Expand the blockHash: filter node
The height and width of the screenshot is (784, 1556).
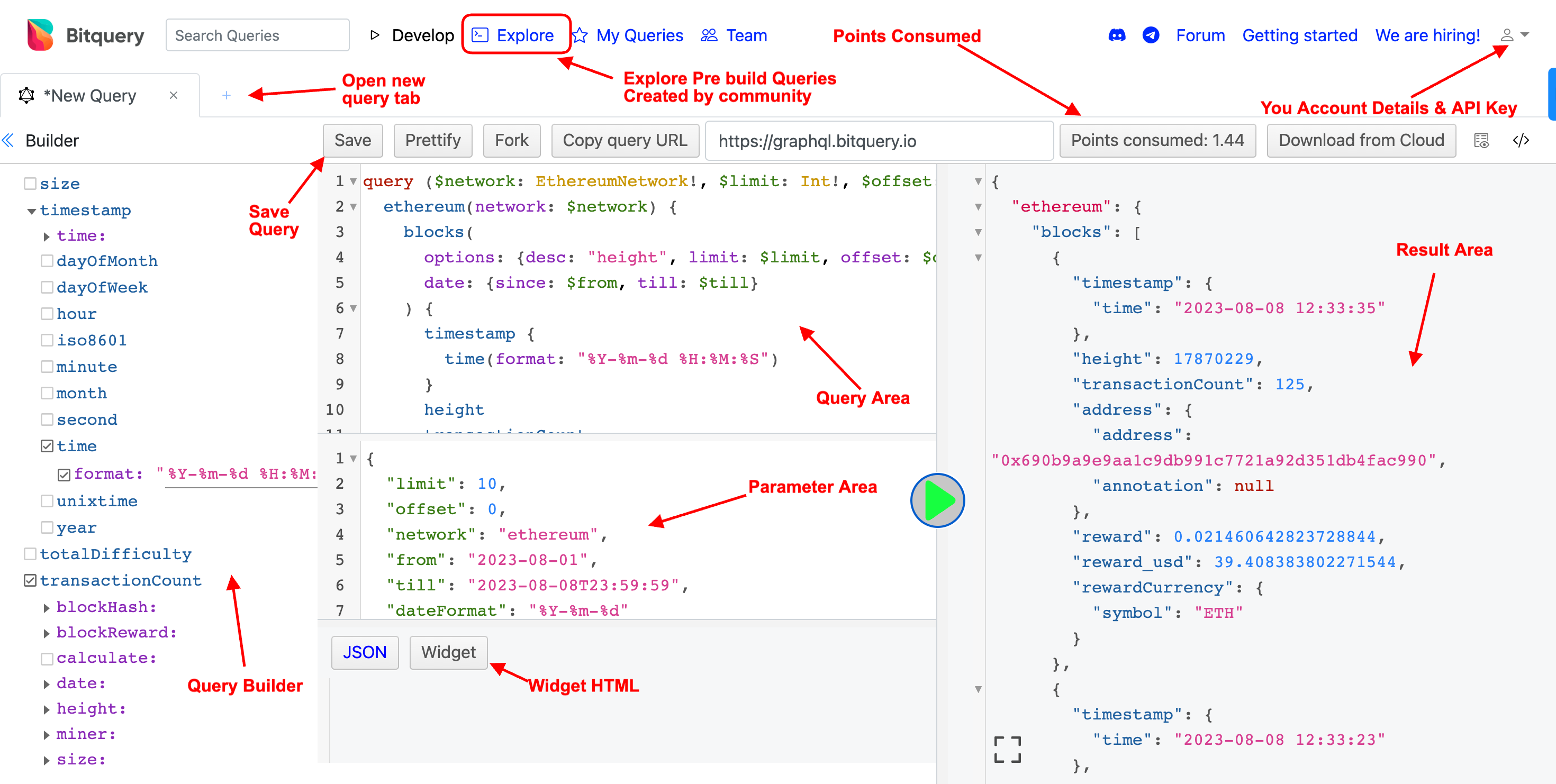[47, 608]
